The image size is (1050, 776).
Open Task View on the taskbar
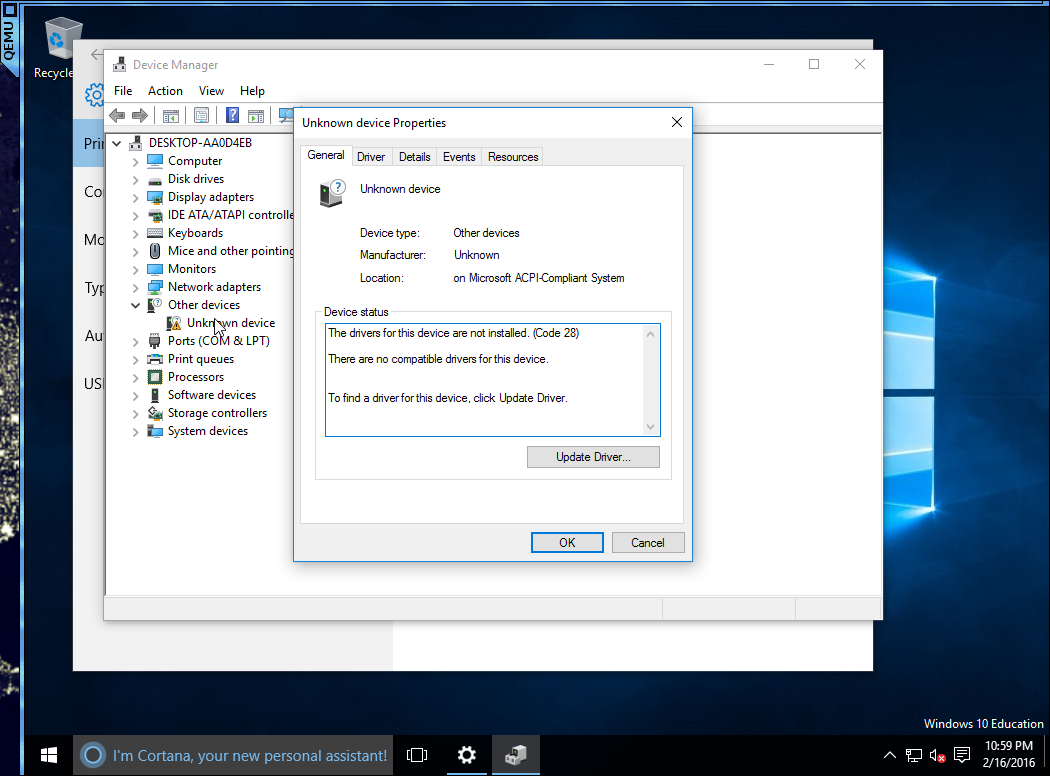[417, 755]
